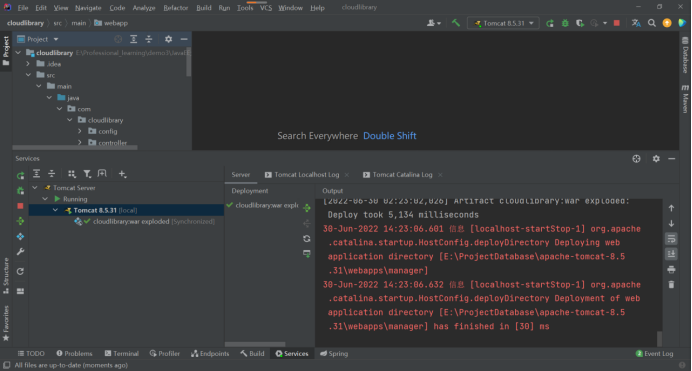Click scroll down arrow in Output
Viewport: 692px width, 371px height.
(671, 224)
